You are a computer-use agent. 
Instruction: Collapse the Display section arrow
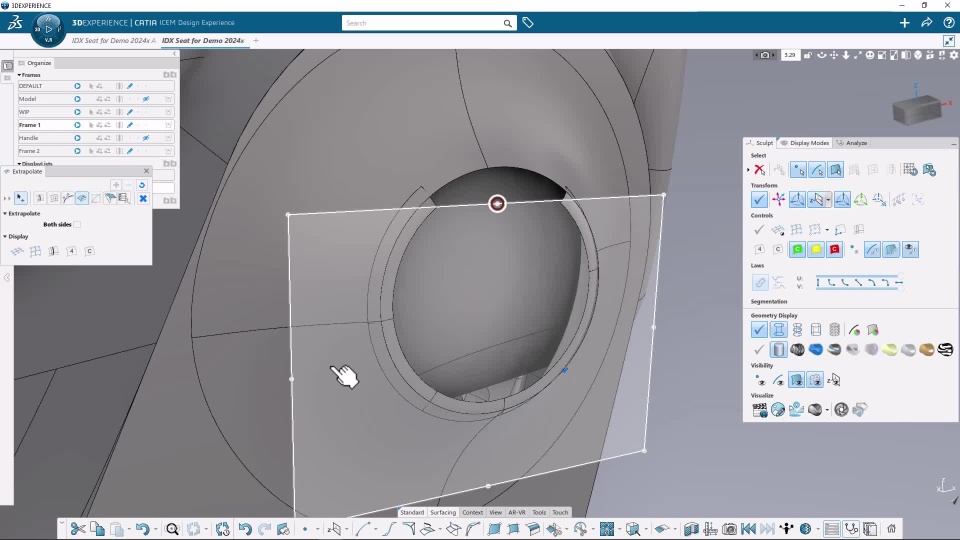pos(5,236)
